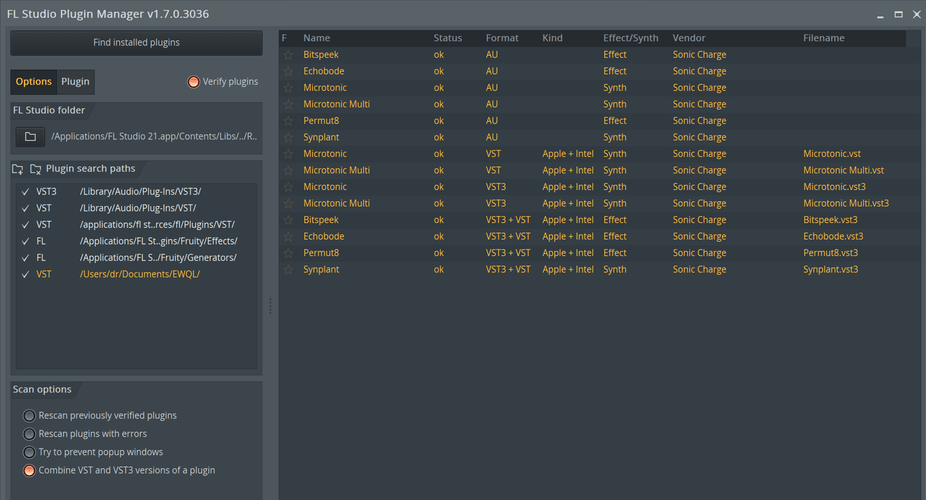Sort list by Status column header
Screen dimensions: 926x500
pos(448,38)
